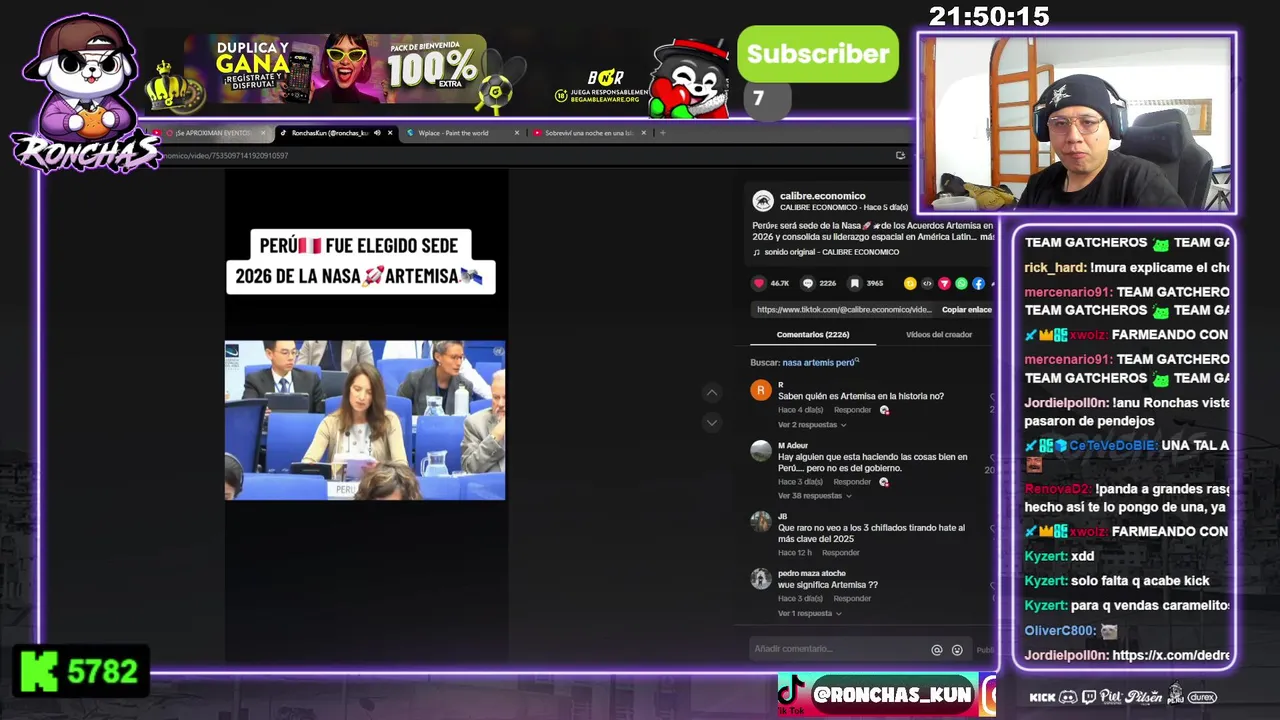Click the 'nasa artemis perú' search link
The width and height of the screenshot is (1280, 720).
point(818,362)
